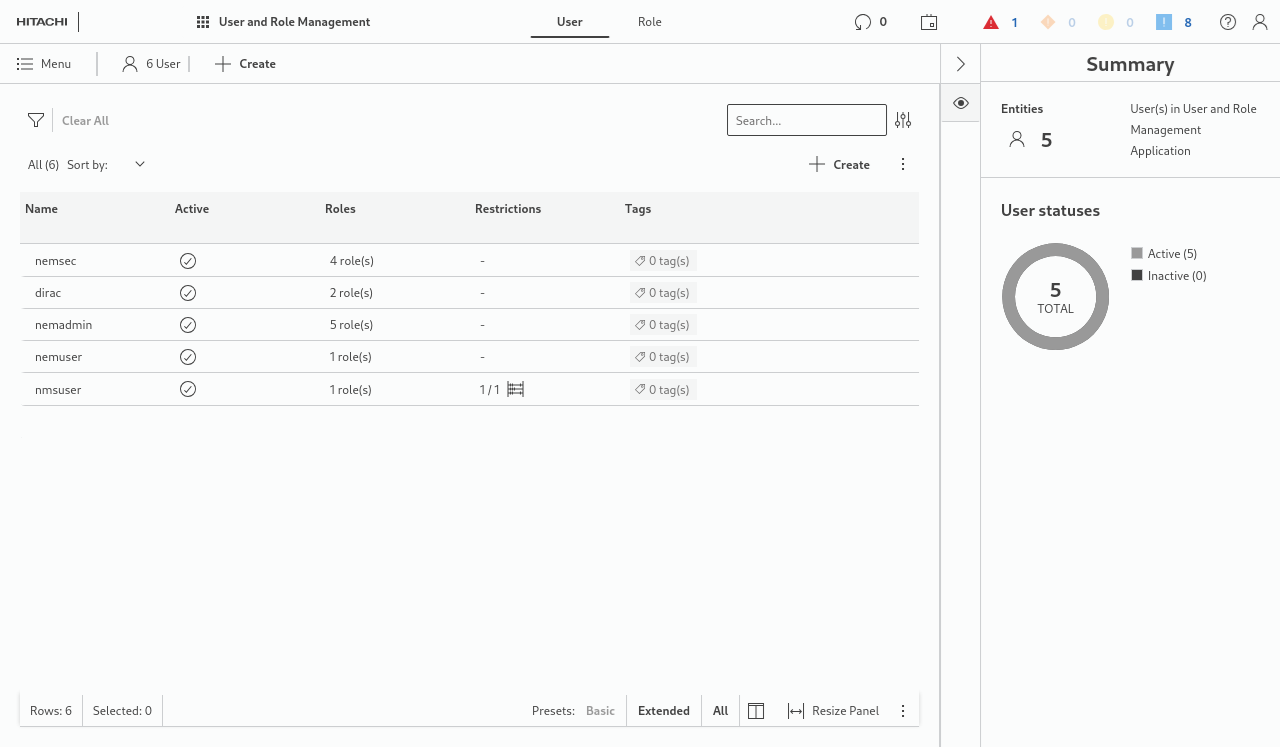This screenshot has width=1280, height=747.
Task: Switch to the Role tab
Action: pos(650,22)
